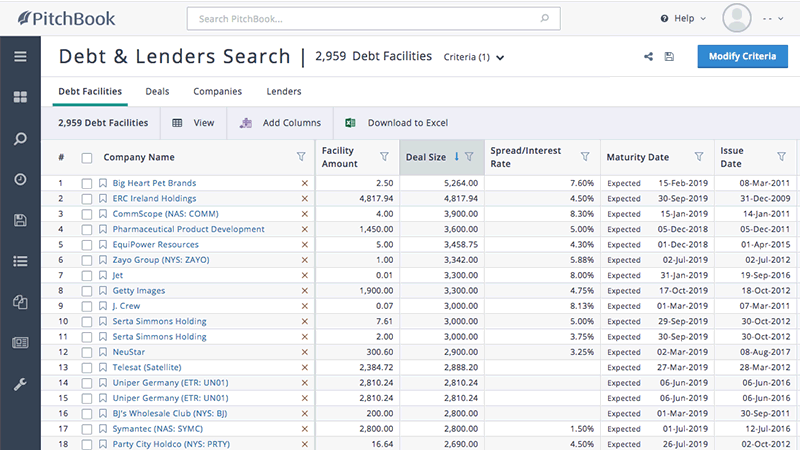This screenshot has height=450, width=800.
Task: Switch to the Companies tab
Action: click(217, 91)
